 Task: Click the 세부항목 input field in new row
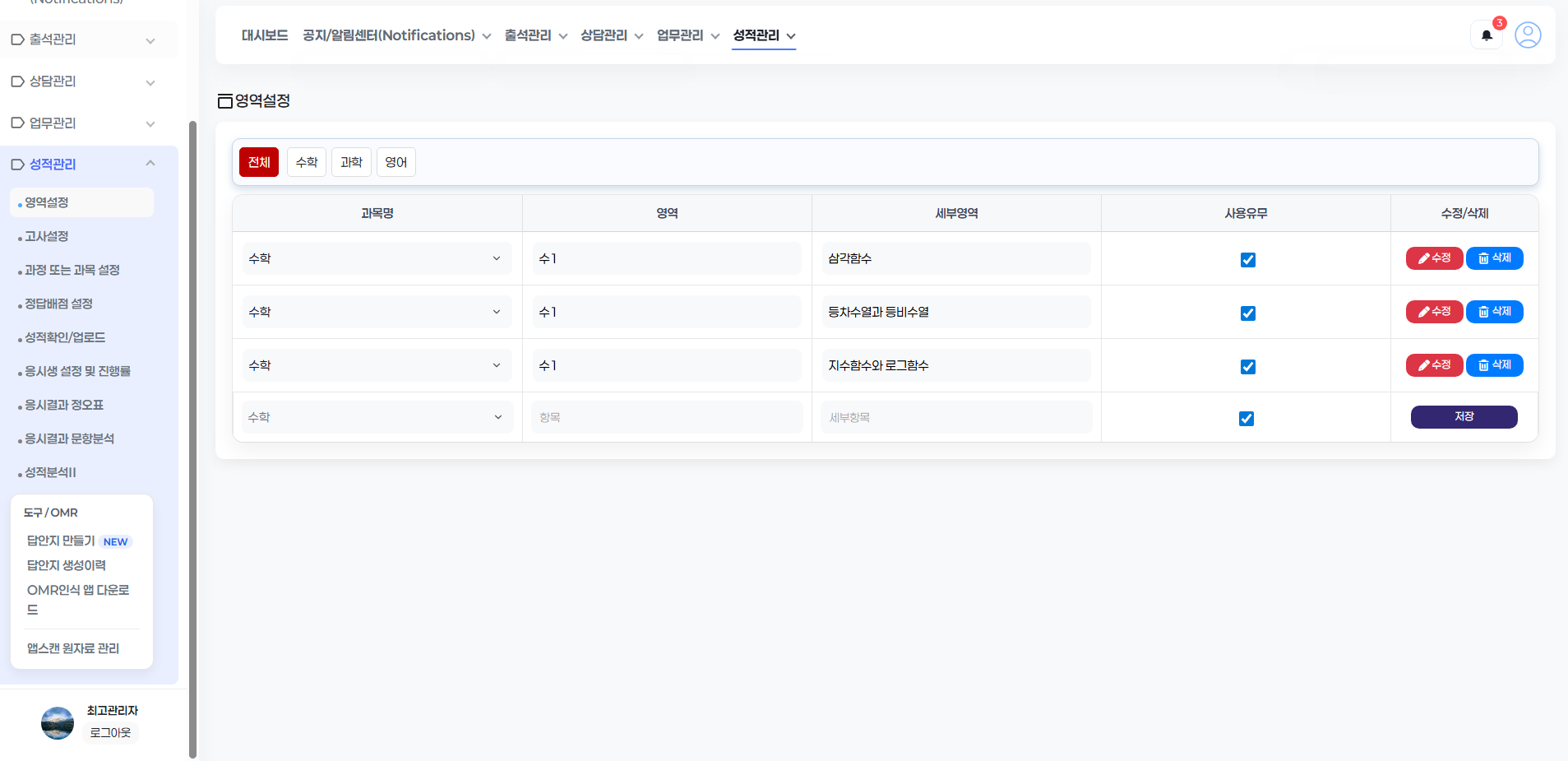(x=955, y=417)
